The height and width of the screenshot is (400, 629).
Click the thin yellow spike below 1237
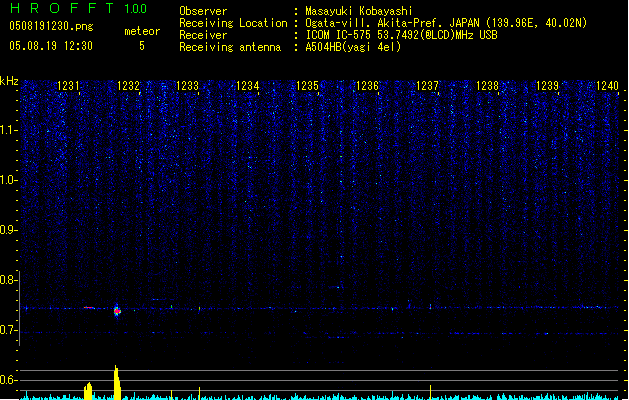430,392
